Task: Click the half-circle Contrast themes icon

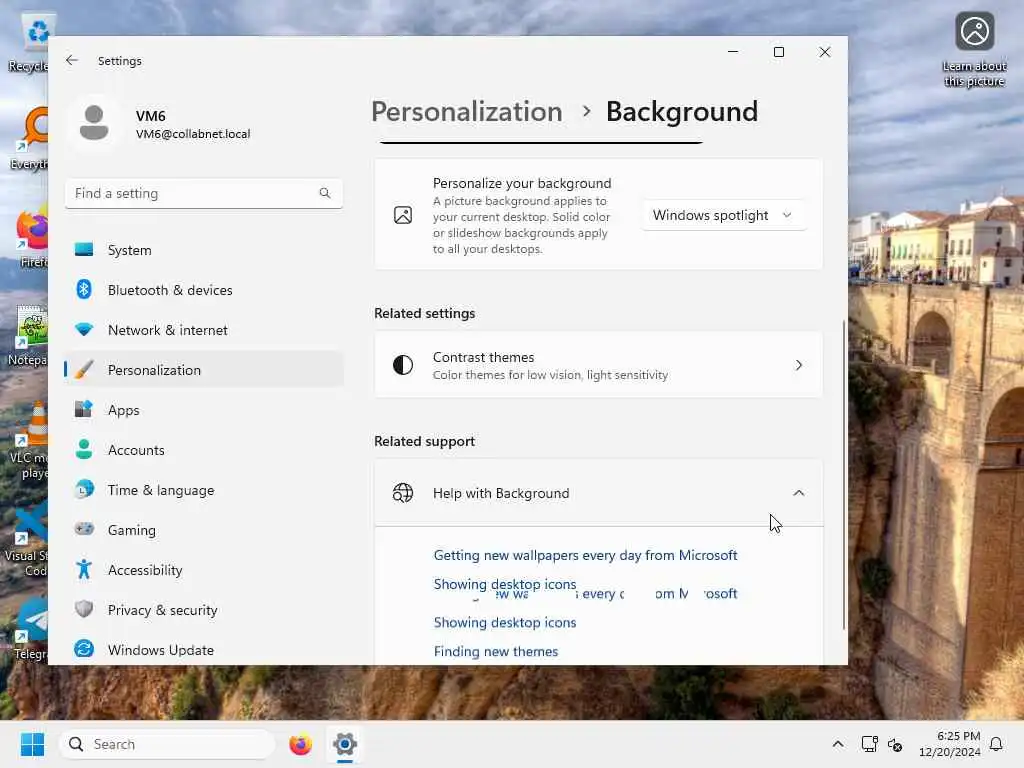Action: pyautogui.click(x=403, y=365)
